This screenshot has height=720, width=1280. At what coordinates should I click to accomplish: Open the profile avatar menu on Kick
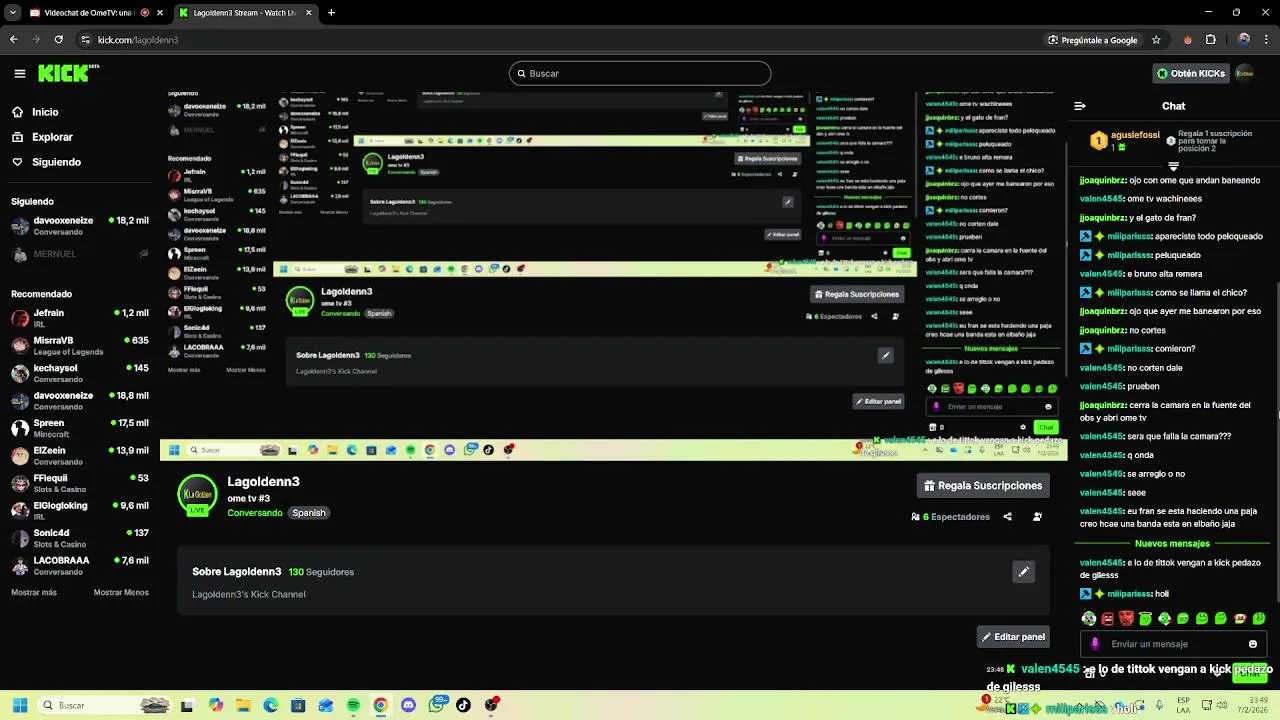tap(1245, 73)
